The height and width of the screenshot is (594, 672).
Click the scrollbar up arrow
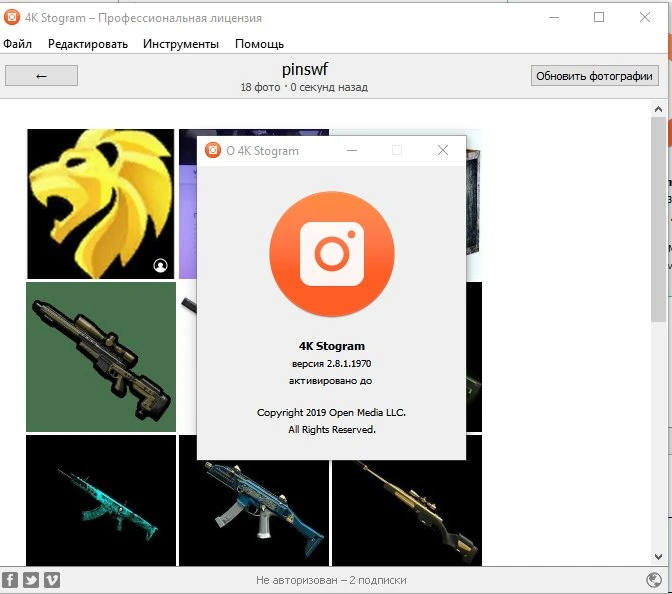coord(658,110)
